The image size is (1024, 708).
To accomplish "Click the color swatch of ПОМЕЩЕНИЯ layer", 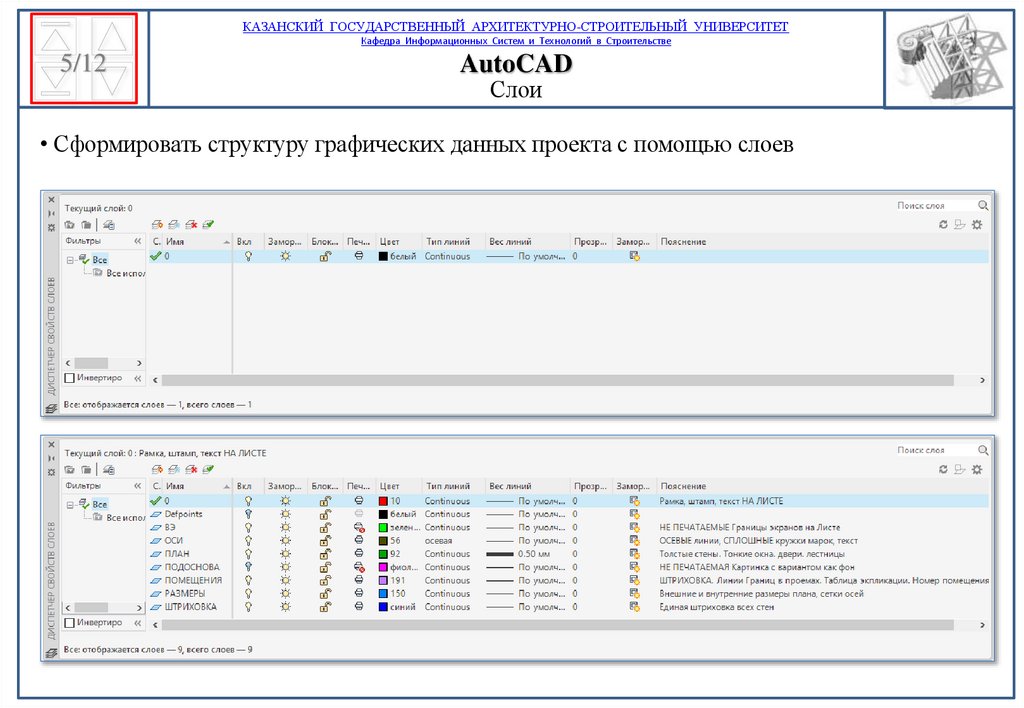I will tap(383, 580).
